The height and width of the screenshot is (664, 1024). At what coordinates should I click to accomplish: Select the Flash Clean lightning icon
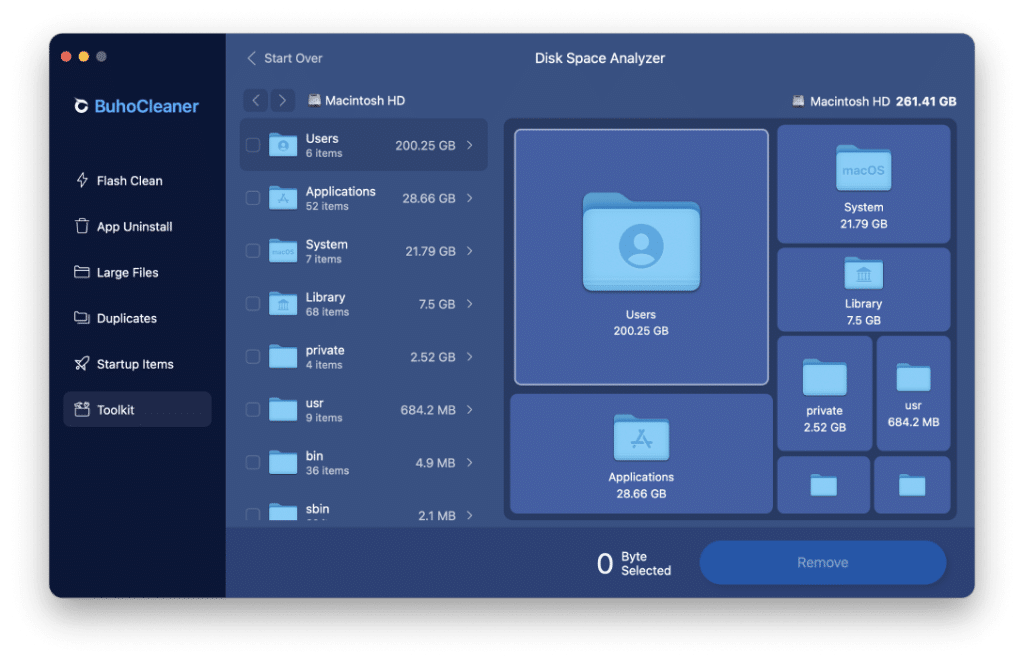pyautogui.click(x=82, y=180)
